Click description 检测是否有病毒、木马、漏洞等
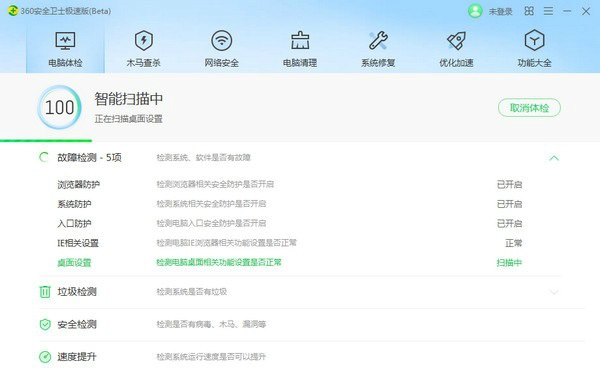Image resolution: width=600 pixels, height=378 pixels. [x=211, y=324]
